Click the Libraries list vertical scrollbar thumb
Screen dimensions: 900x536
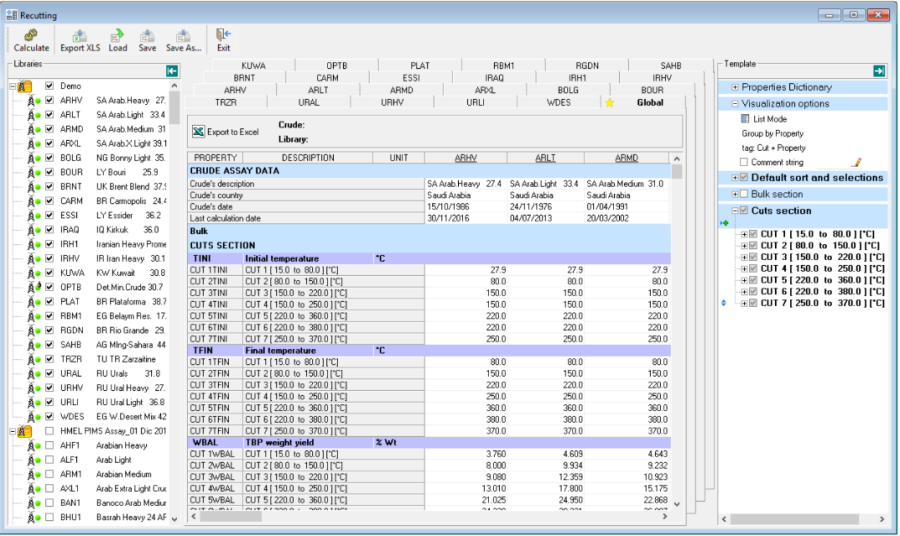(174, 107)
